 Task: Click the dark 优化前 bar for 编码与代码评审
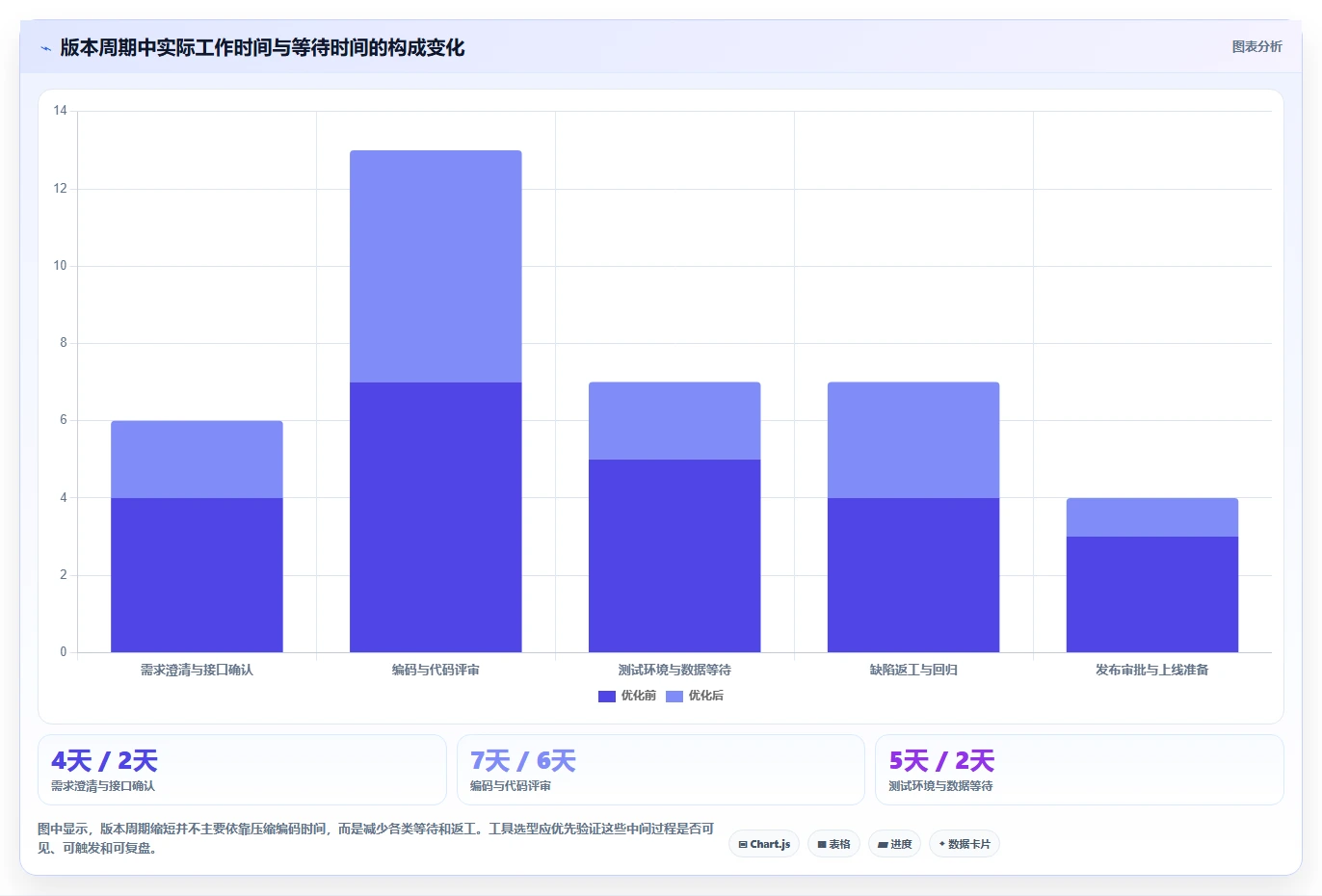pyautogui.click(x=436, y=517)
